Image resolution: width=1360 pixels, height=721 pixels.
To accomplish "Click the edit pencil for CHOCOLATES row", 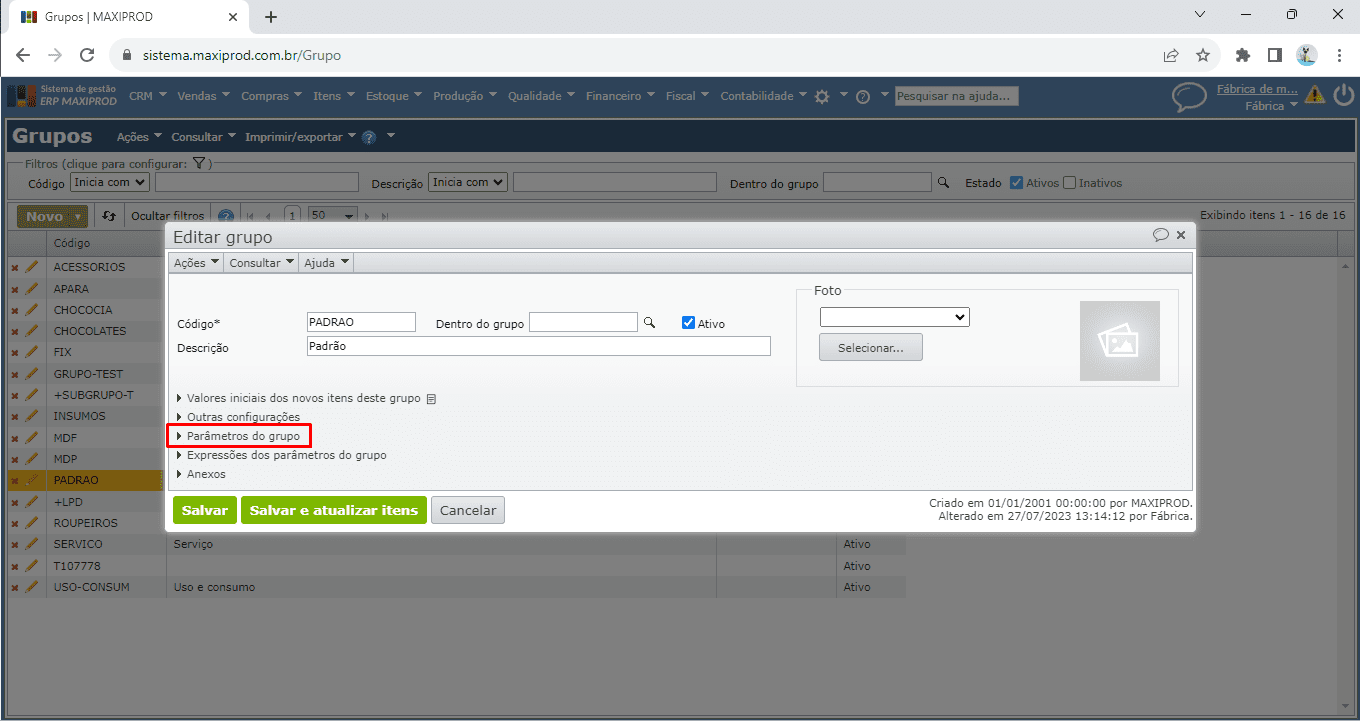I will [31, 331].
